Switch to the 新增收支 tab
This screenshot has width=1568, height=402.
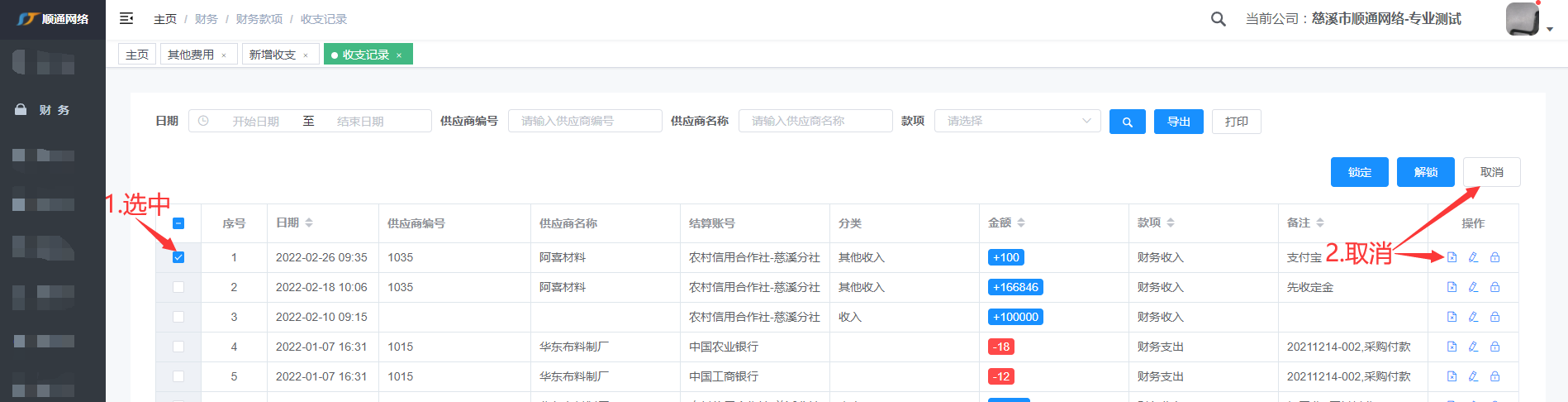point(272,55)
